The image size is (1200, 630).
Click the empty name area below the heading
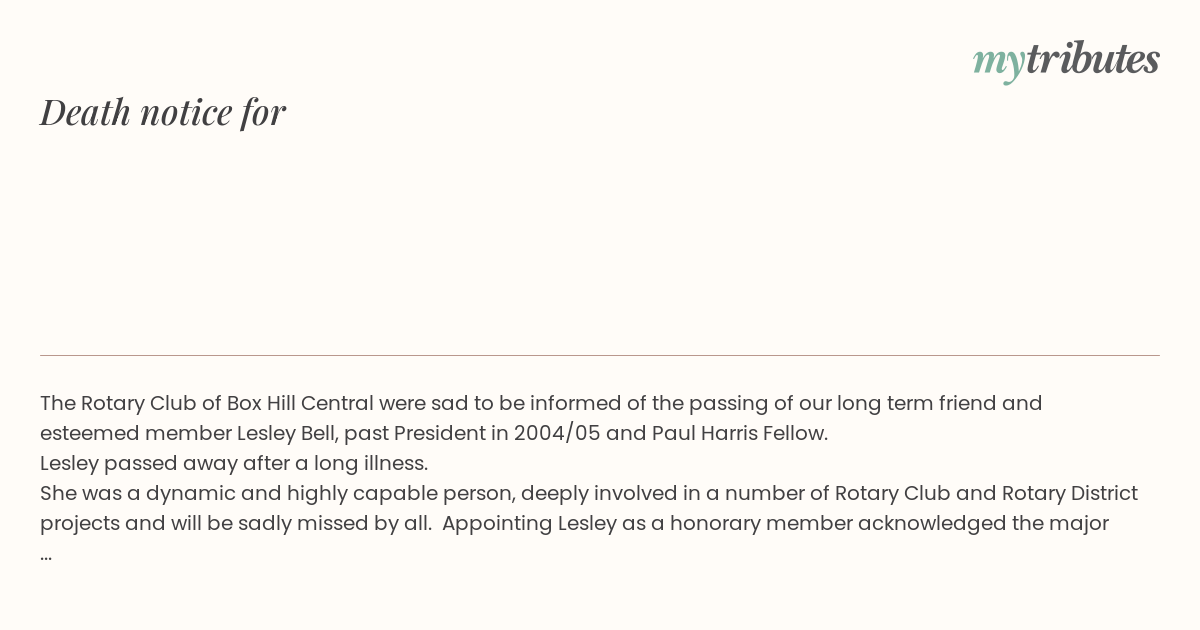click(400, 240)
